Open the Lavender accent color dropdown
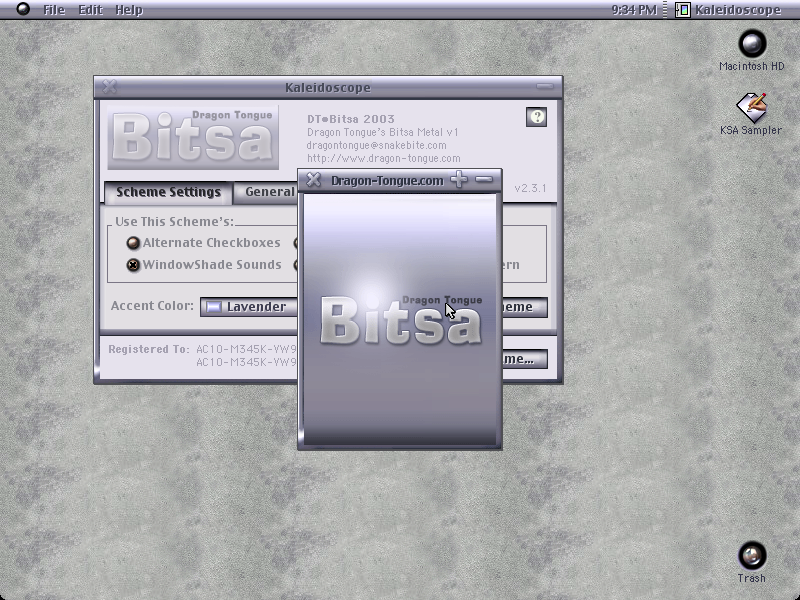 (x=248, y=307)
